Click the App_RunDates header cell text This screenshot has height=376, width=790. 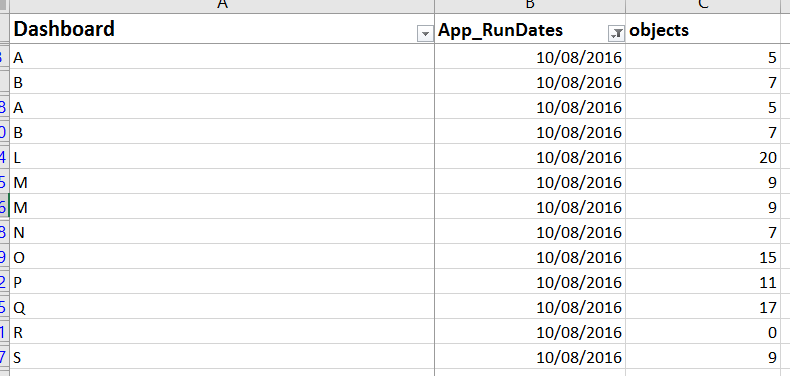point(500,30)
